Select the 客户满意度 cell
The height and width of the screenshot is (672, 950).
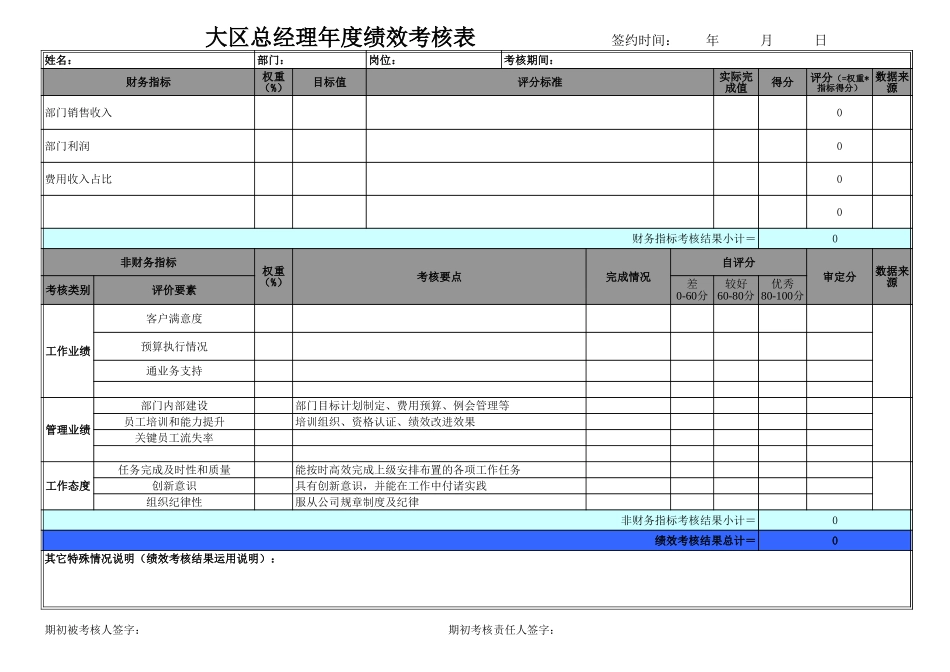174,319
